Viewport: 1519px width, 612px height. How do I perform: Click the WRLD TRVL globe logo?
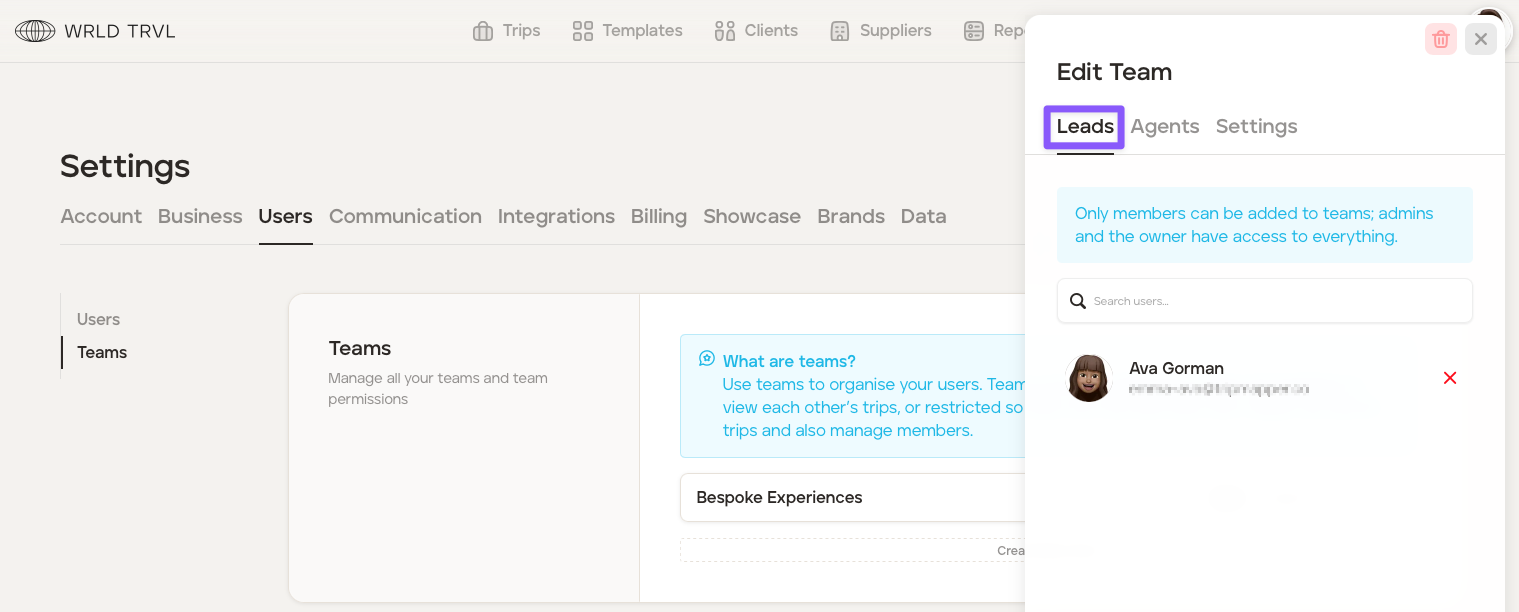(x=35, y=31)
